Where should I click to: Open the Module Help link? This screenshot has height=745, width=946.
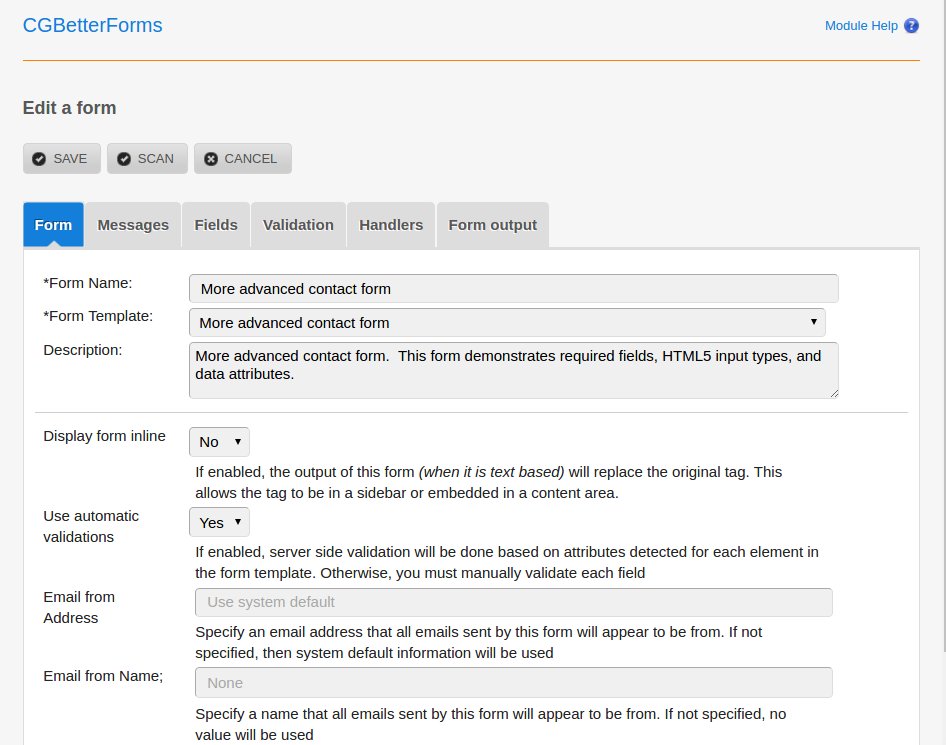click(x=861, y=25)
